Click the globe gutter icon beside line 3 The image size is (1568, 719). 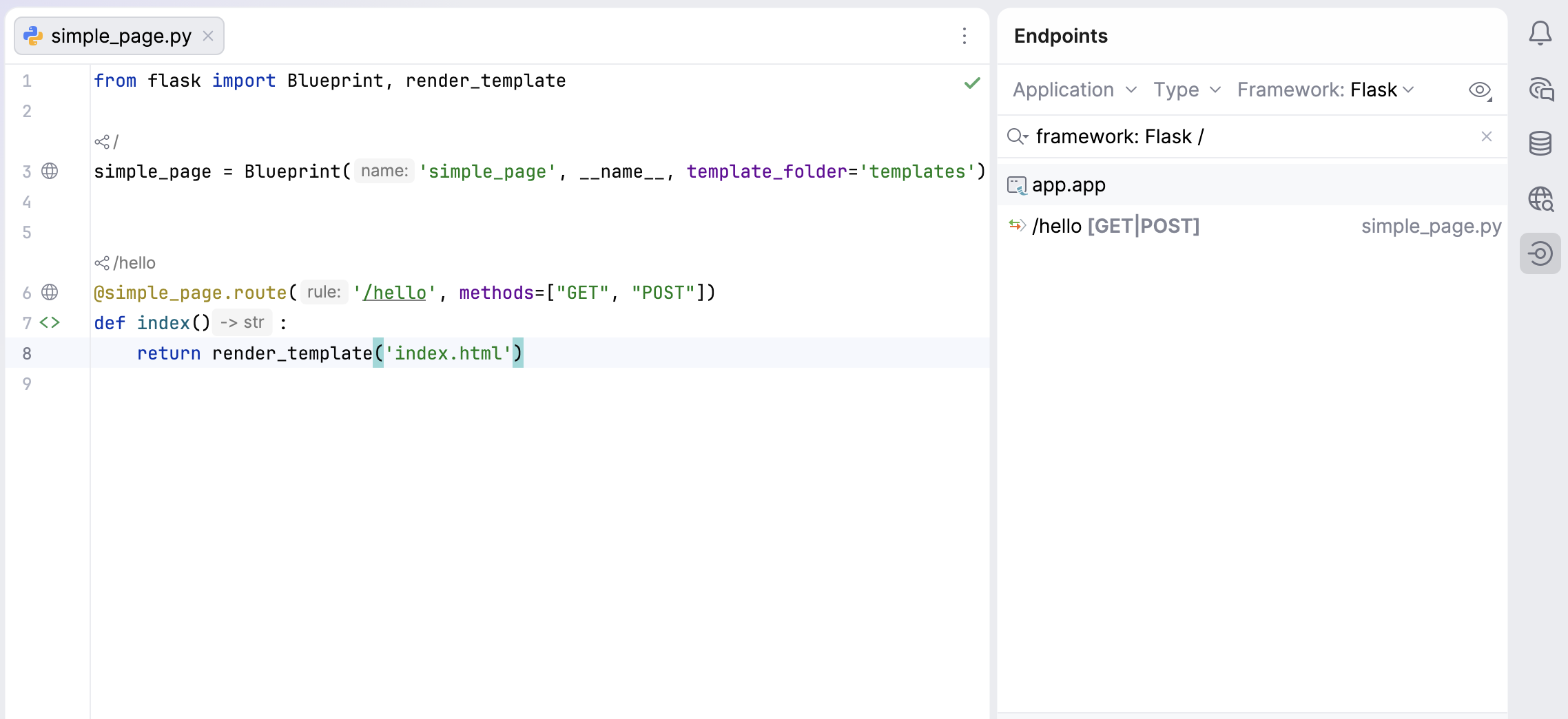(x=50, y=171)
